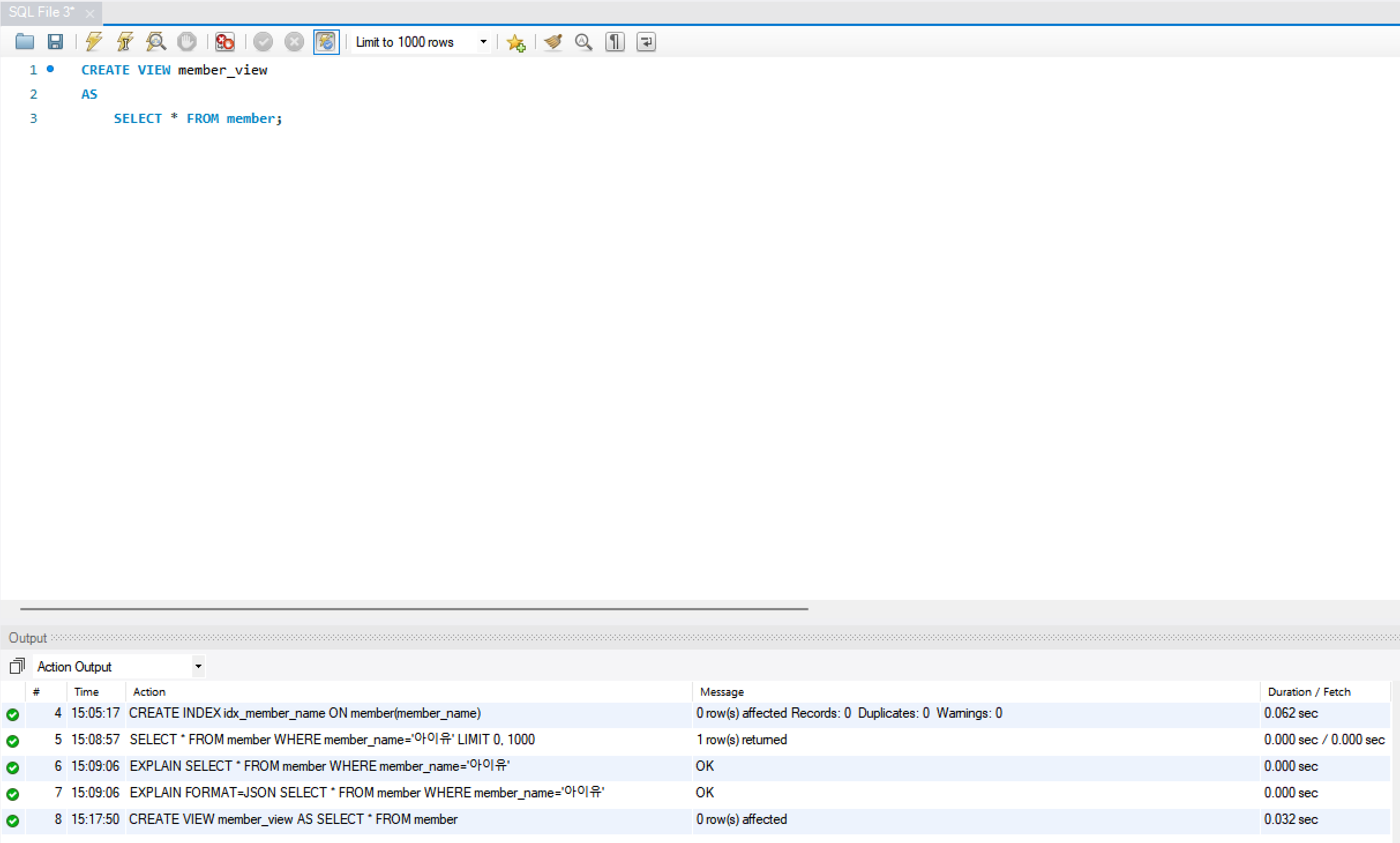Viewport: 1400px width, 843px height.
Task: Rollback the transaction
Action: [x=294, y=42]
